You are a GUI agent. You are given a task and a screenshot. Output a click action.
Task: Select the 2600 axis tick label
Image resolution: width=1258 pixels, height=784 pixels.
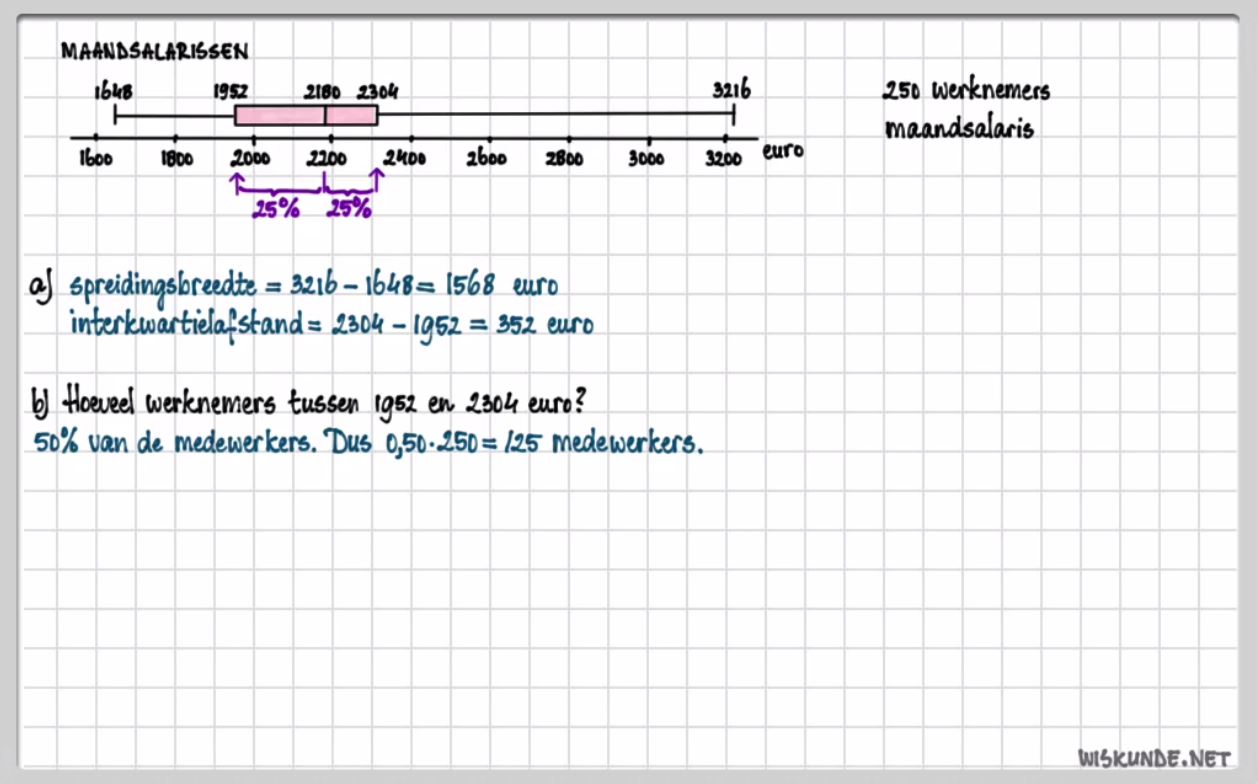(485, 159)
